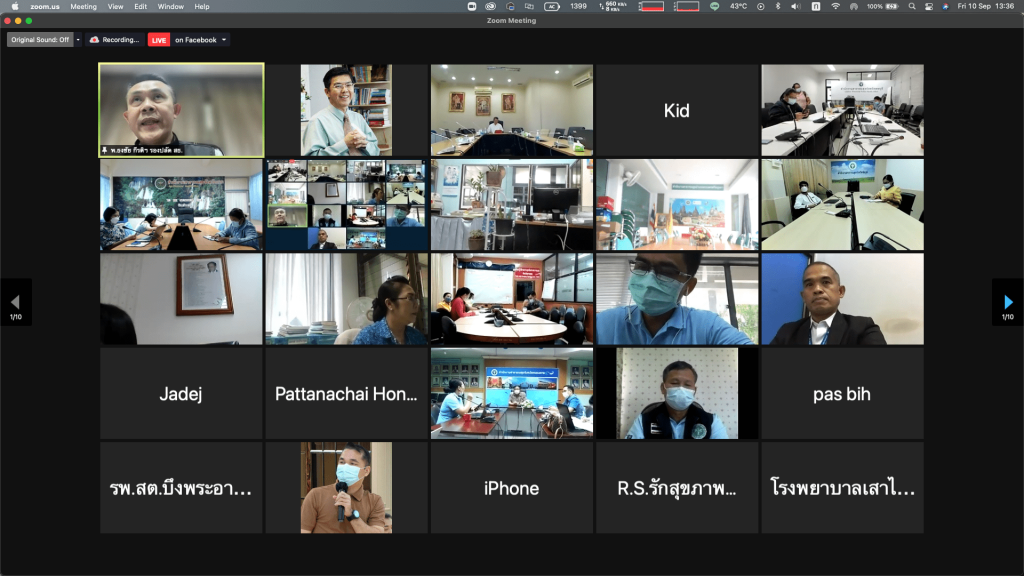This screenshot has width=1024, height=576.
Task: Select the Jadej participant tile
Action: tap(181, 394)
